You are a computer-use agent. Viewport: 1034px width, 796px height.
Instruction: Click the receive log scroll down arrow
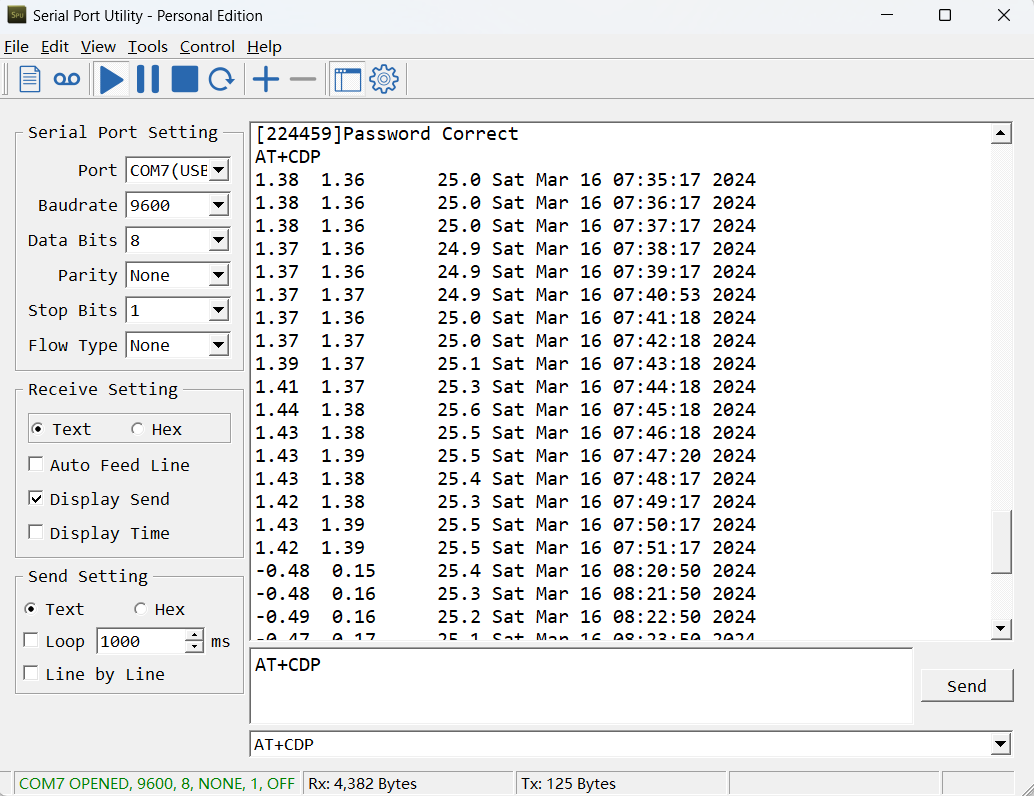pyautogui.click(x=1001, y=628)
